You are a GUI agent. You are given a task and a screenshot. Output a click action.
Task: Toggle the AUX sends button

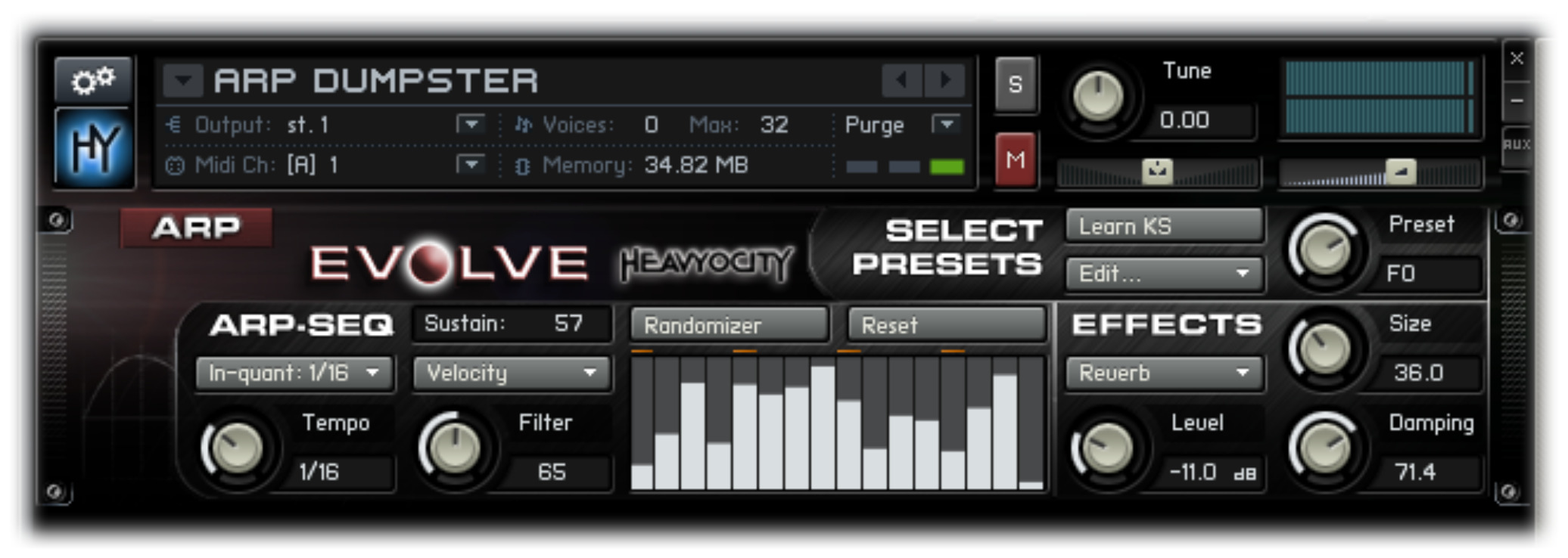(x=1517, y=144)
